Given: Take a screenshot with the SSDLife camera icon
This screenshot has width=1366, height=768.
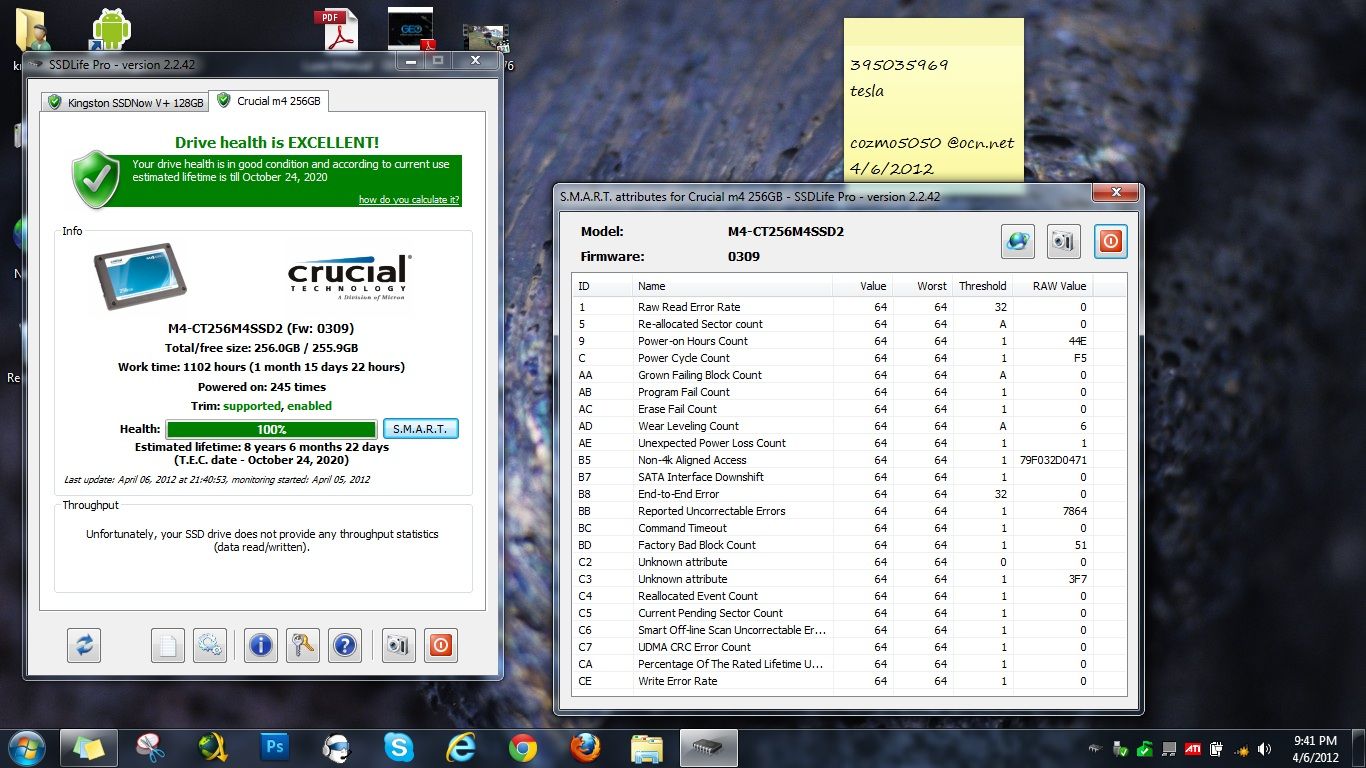Looking at the screenshot, I should click(x=398, y=645).
